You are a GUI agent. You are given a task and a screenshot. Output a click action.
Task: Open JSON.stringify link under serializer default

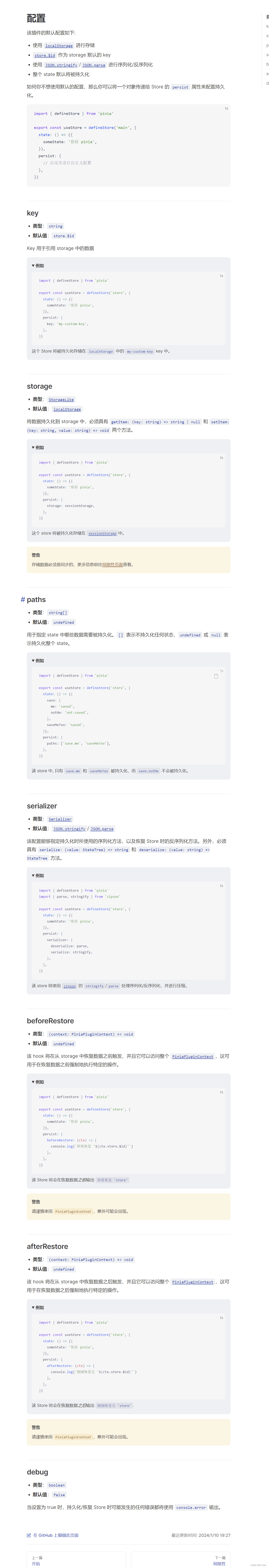[69, 829]
